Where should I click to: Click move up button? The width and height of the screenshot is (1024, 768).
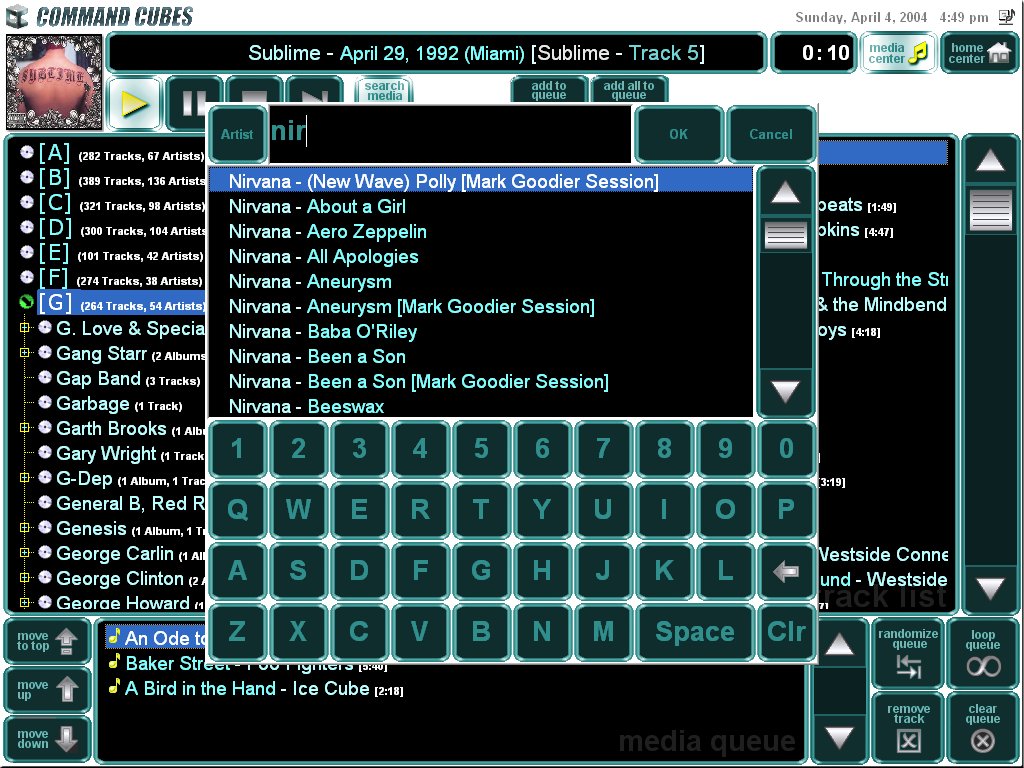point(47,690)
